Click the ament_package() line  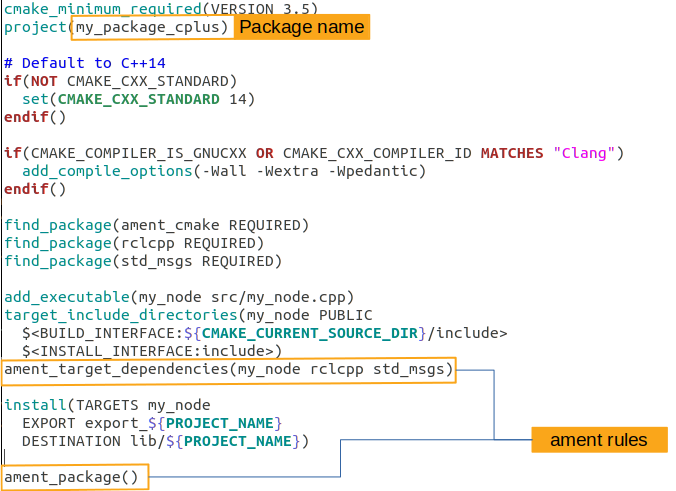click(71, 477)
